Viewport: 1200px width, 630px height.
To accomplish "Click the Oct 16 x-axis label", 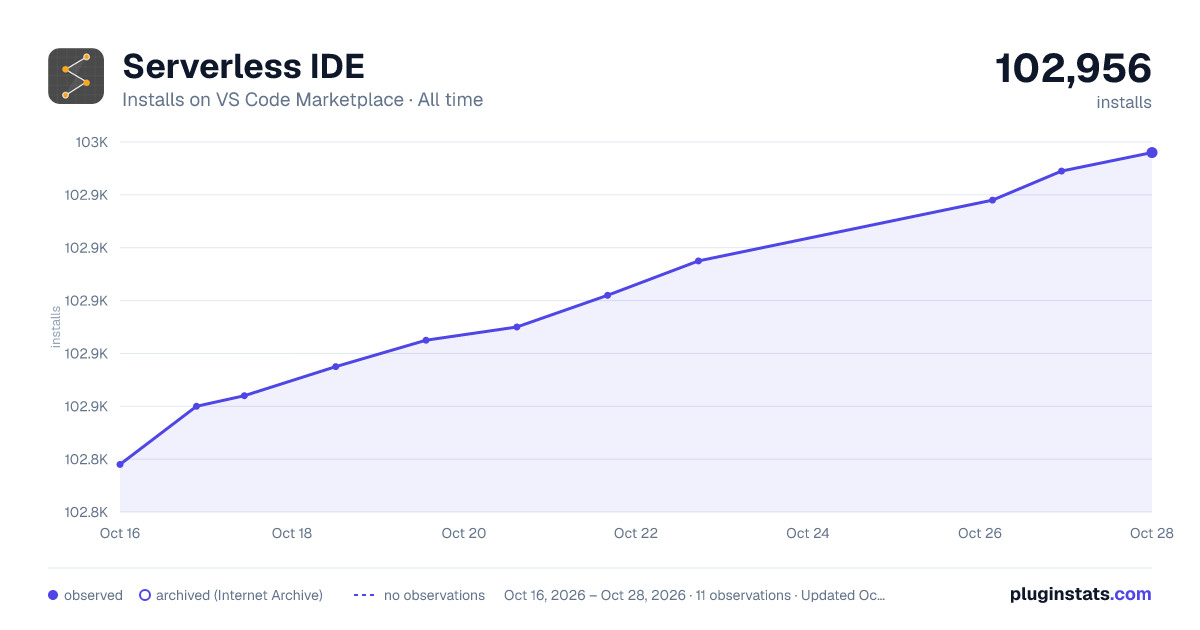I will [120, 533].
